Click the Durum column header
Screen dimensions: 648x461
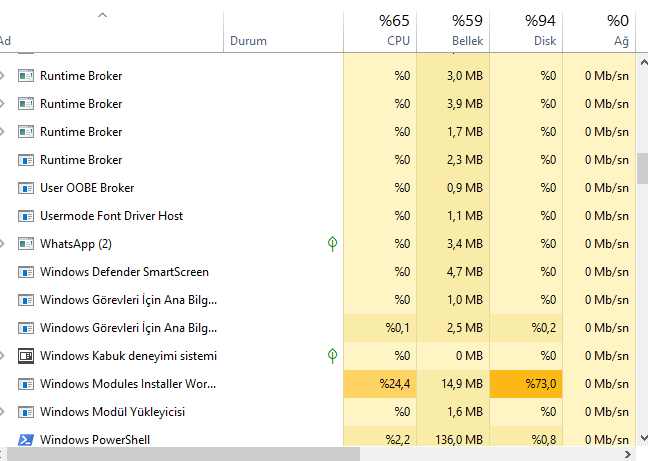coord(248,41)
